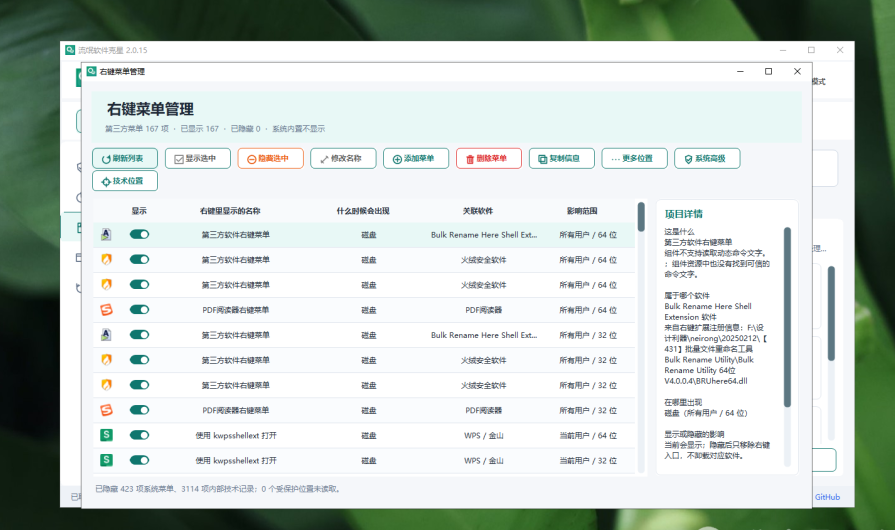895x530 pixels.
Task: Click the 技术位置 crosshair button
Action: pyautogui.click(x=125, y=181)
